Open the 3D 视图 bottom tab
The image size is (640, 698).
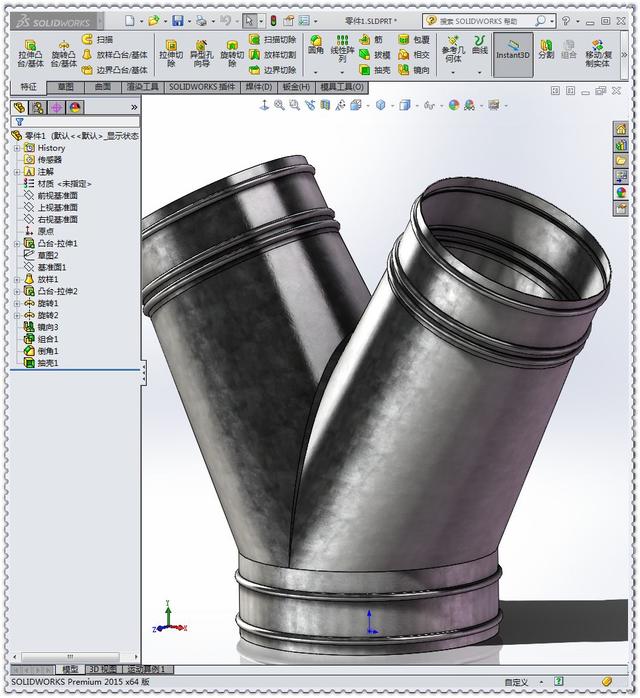[x=103, y=669]
